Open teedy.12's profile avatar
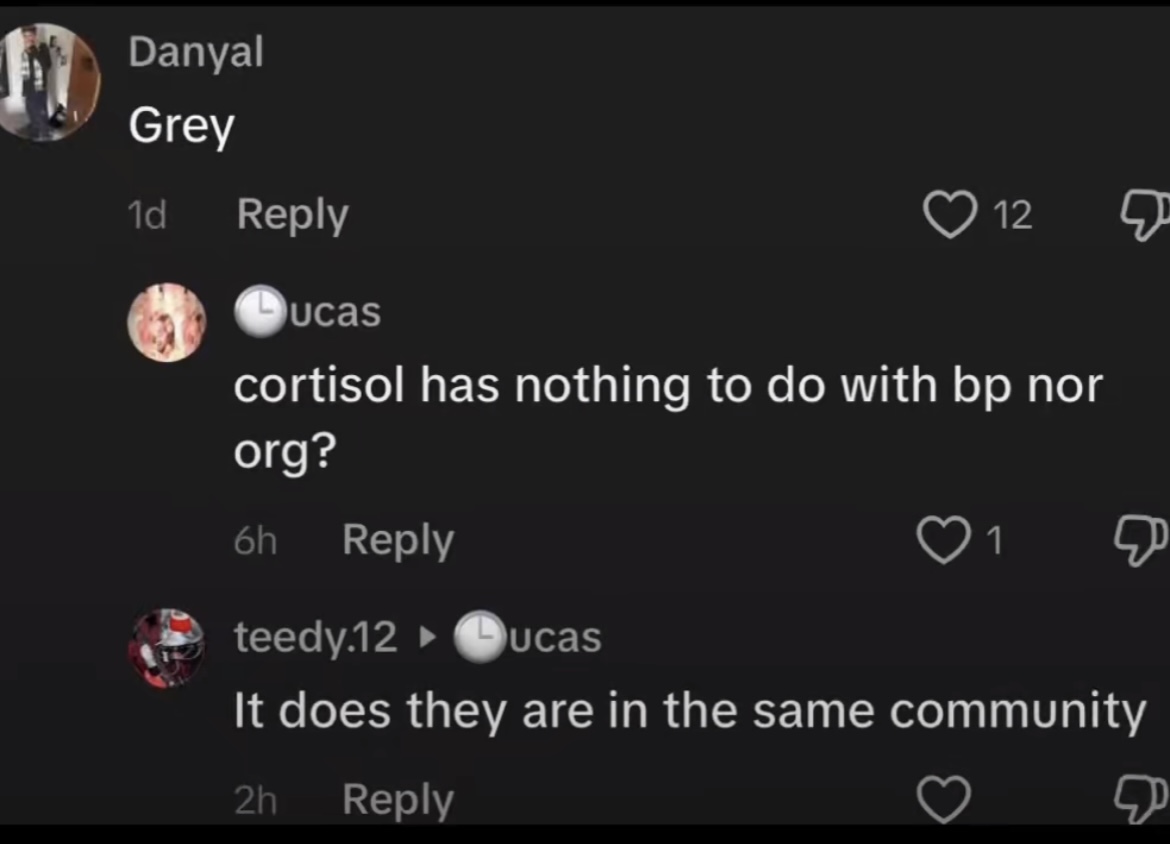 166,648
